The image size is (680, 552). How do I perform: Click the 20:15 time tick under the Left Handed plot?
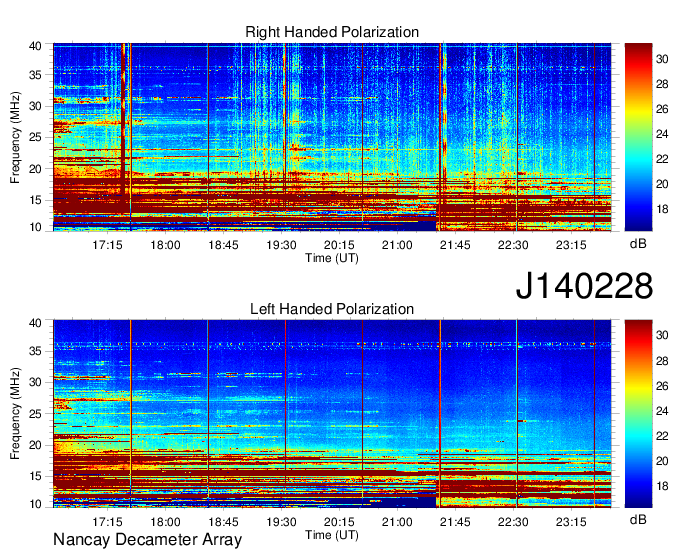(339, 522)
